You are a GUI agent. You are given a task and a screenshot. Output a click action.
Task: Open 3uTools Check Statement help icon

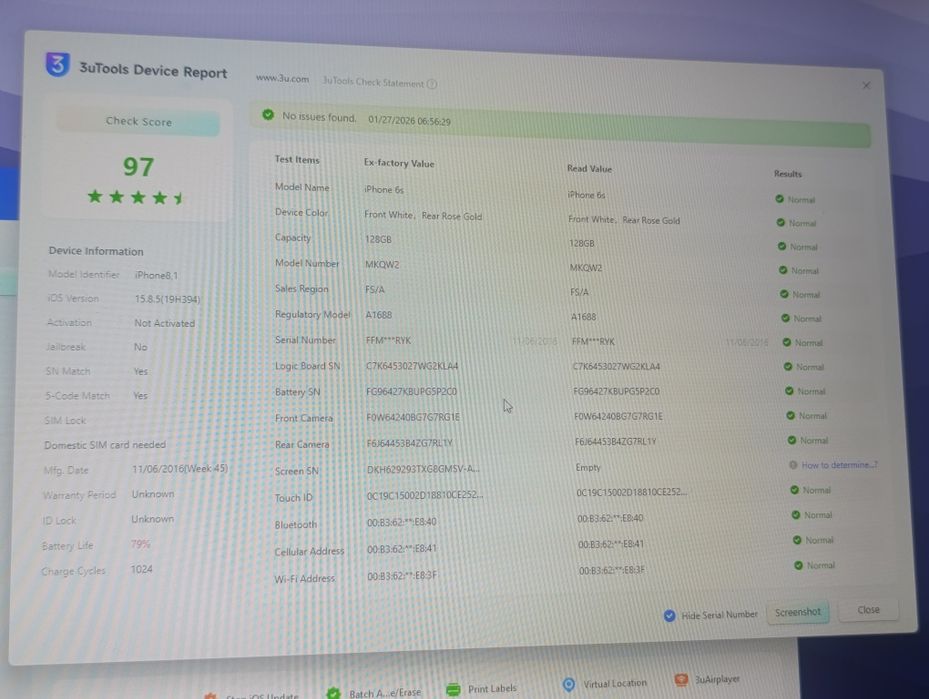(432, 84)
